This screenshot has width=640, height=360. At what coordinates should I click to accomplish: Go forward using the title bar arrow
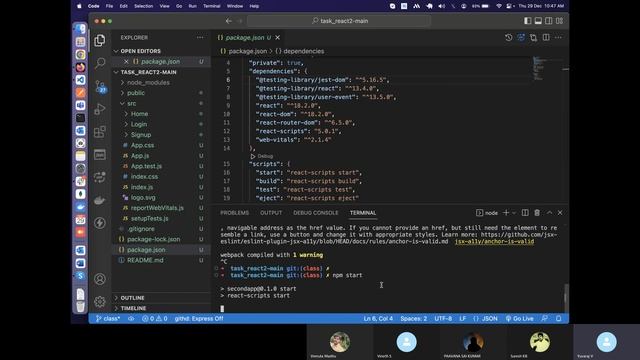(x=240, y=21)
